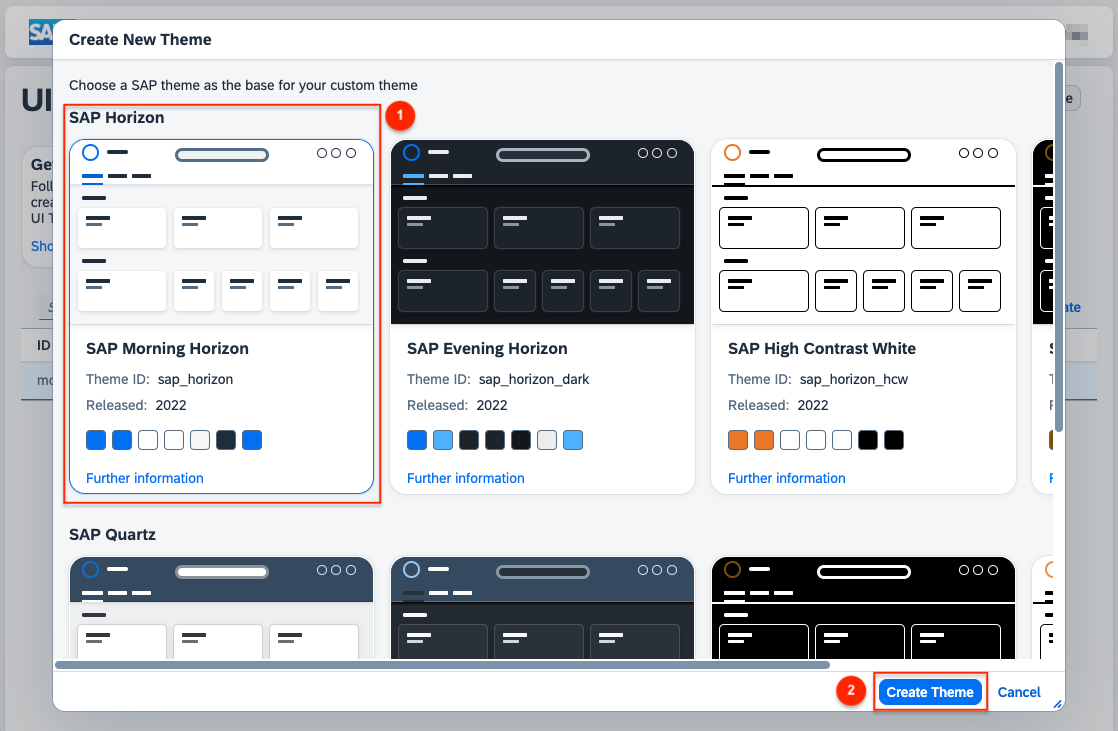
Task: Click the light blue swatch at end of SAP Evening Horizon palette
Action: click(573, 440)
